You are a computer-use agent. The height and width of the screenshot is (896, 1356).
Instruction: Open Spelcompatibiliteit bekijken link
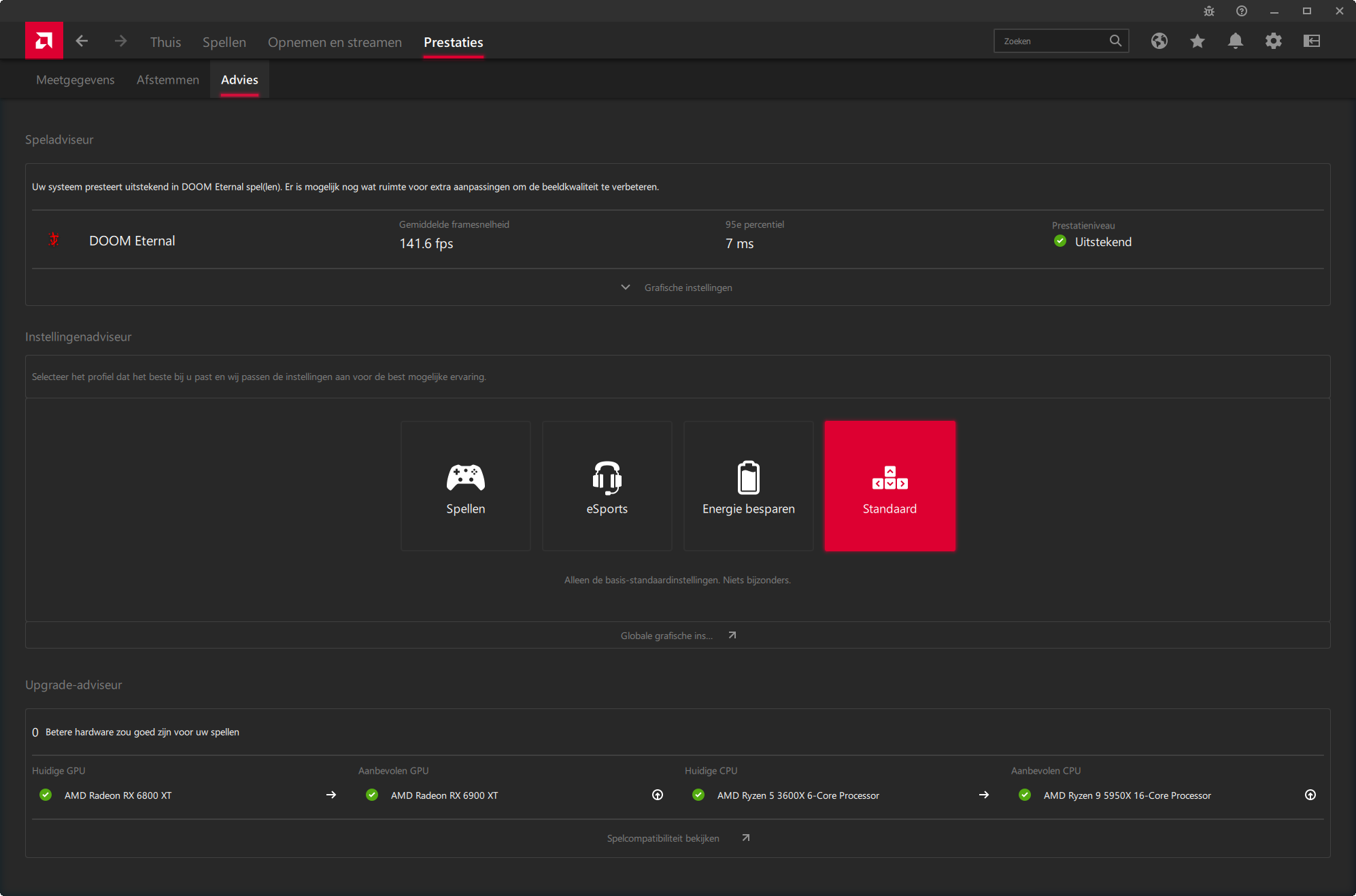coord(663,838)
